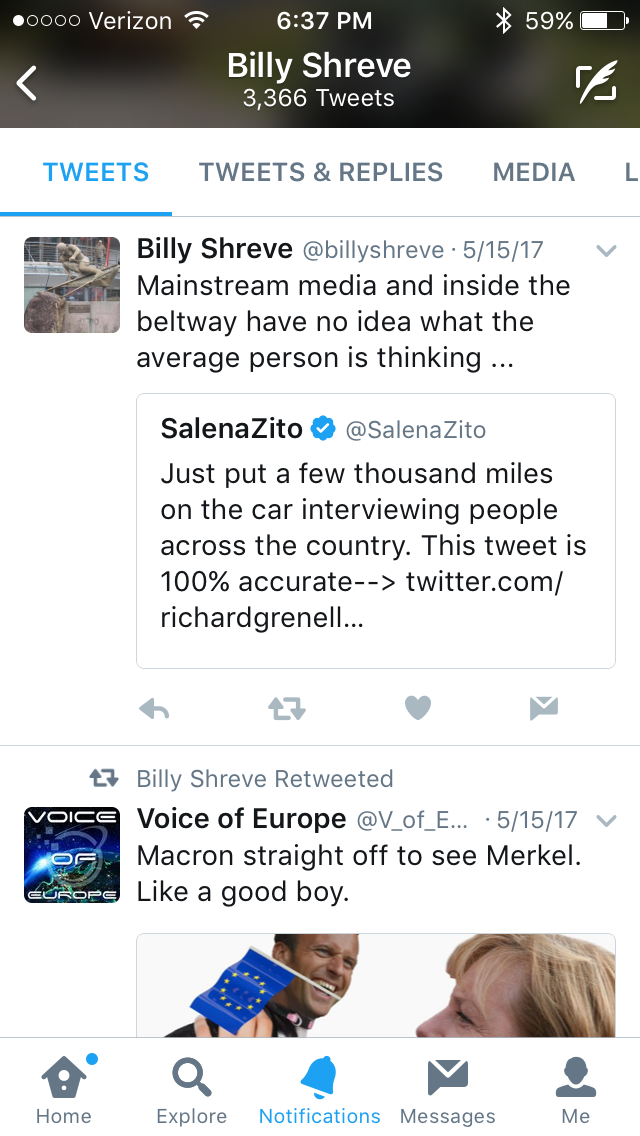Send the tweet via direct message icon
This screenshot has height=1136, width=640.
point(543,709)
